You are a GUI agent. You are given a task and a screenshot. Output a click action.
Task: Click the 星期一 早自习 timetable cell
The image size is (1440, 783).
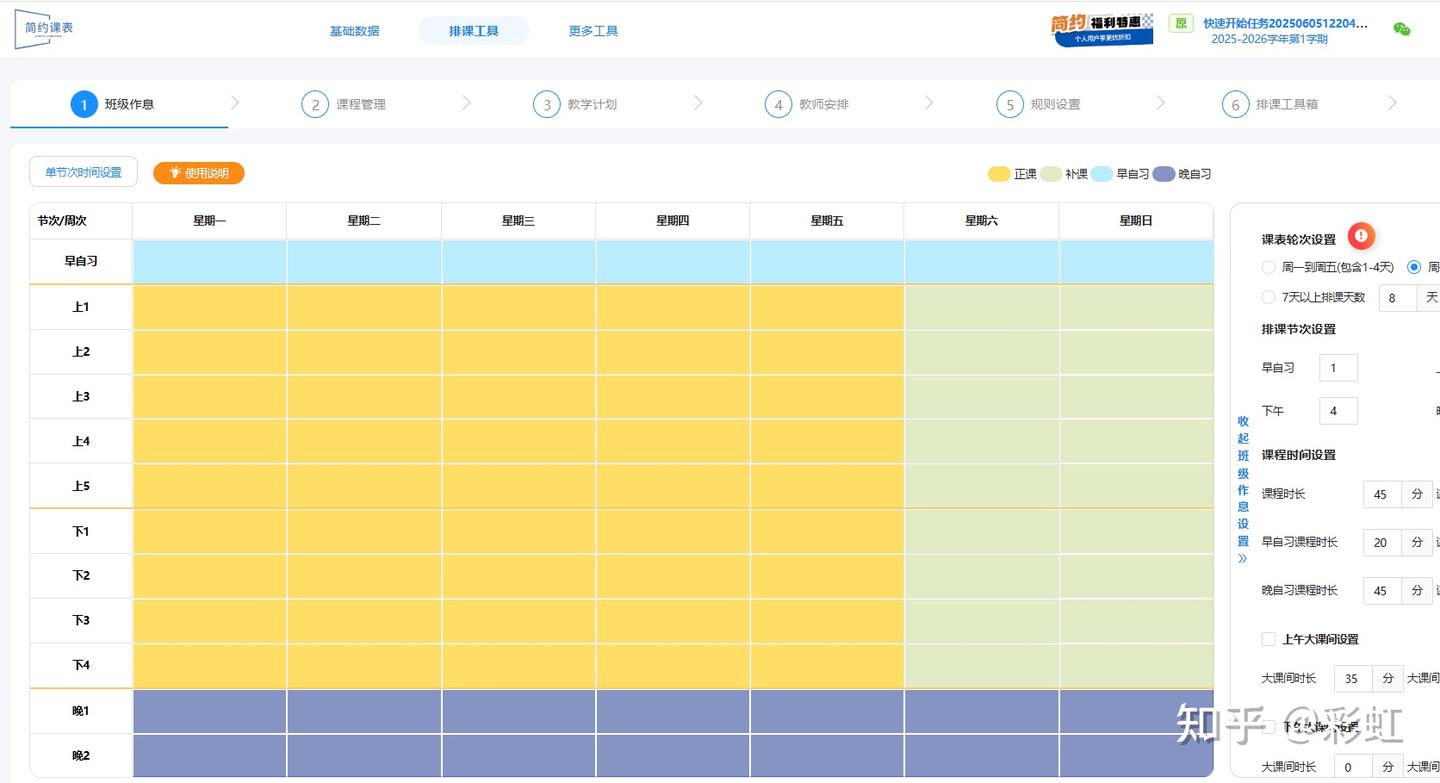click(210, 262)
